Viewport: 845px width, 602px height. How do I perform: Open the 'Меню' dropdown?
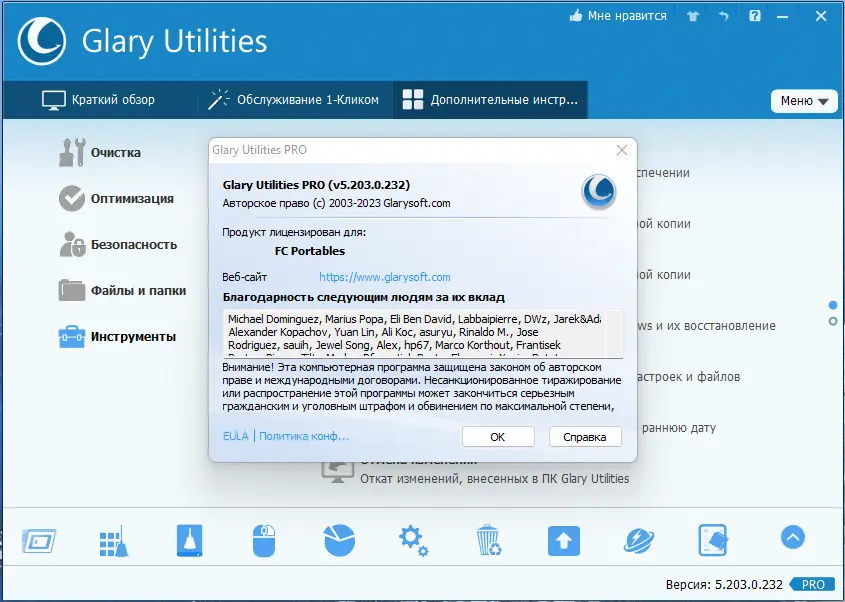point(803,101)
